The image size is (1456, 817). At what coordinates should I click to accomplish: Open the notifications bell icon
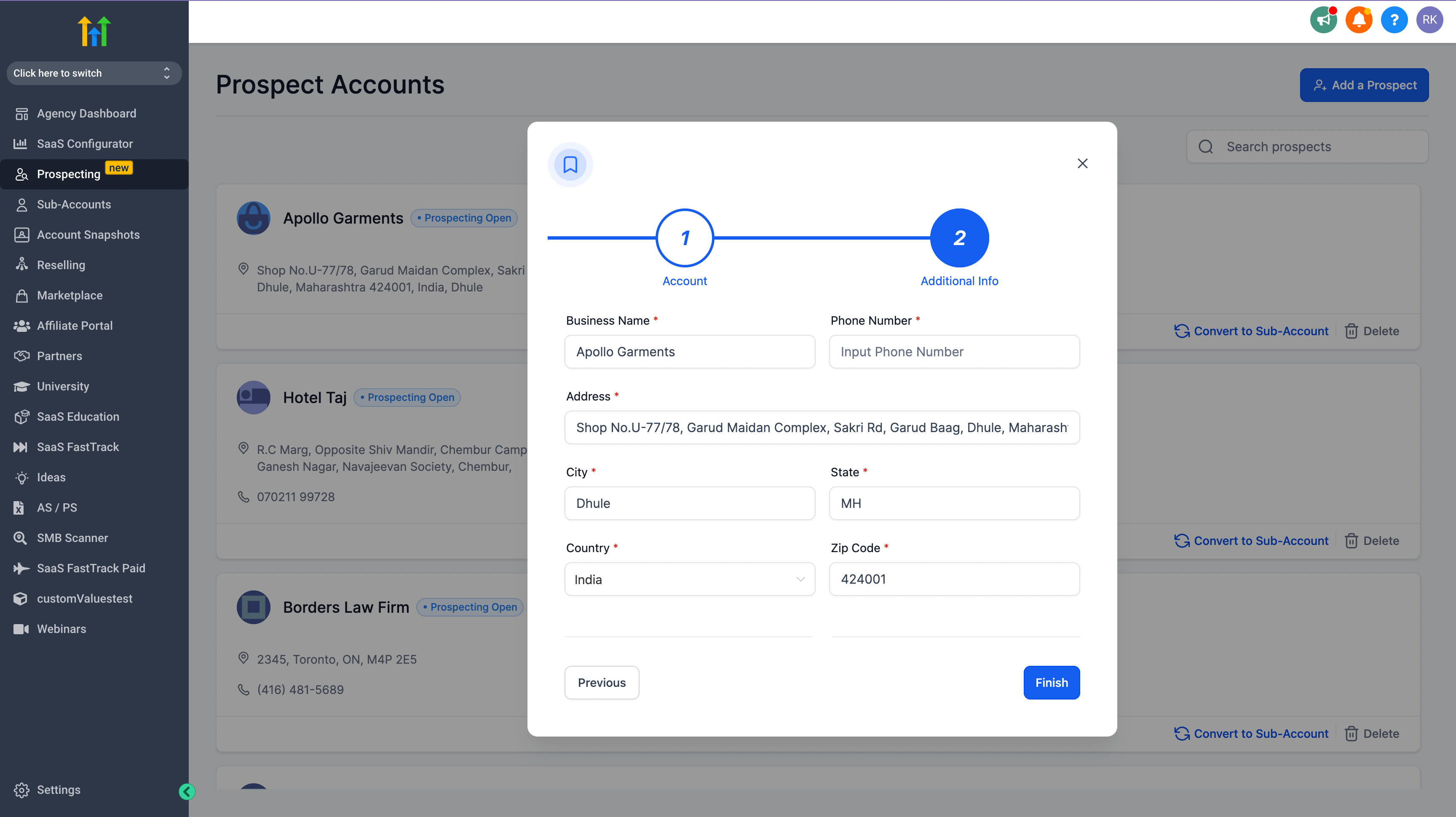(x=1359, y=20)
